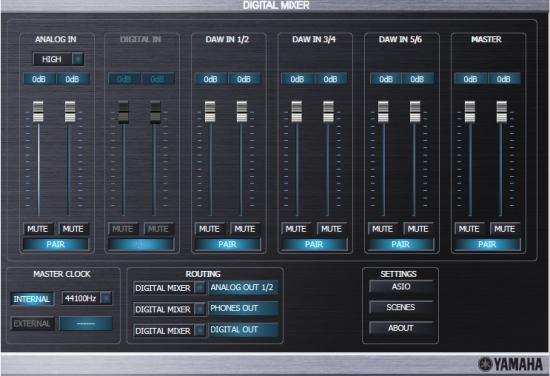Mute the right DAW IN 3/4 channel

pyautogui.click(x=331, y=229)
